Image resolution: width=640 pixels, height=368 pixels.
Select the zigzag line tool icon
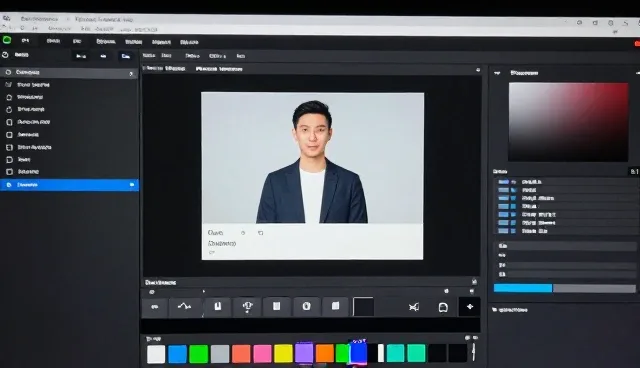tap(184, 306)
